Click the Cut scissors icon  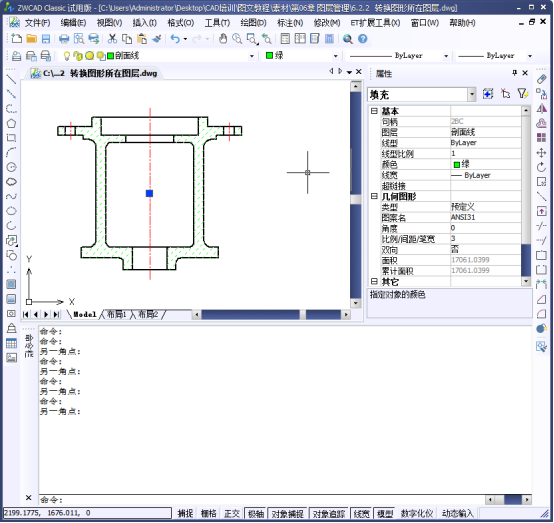point(112,39)
